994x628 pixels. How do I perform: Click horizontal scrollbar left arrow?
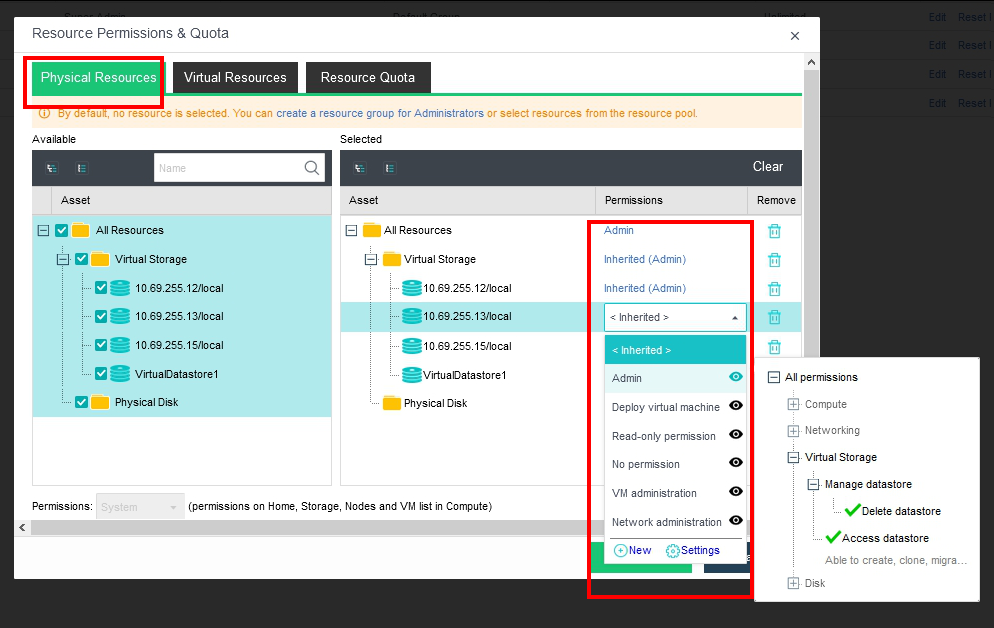coord(22,527)
